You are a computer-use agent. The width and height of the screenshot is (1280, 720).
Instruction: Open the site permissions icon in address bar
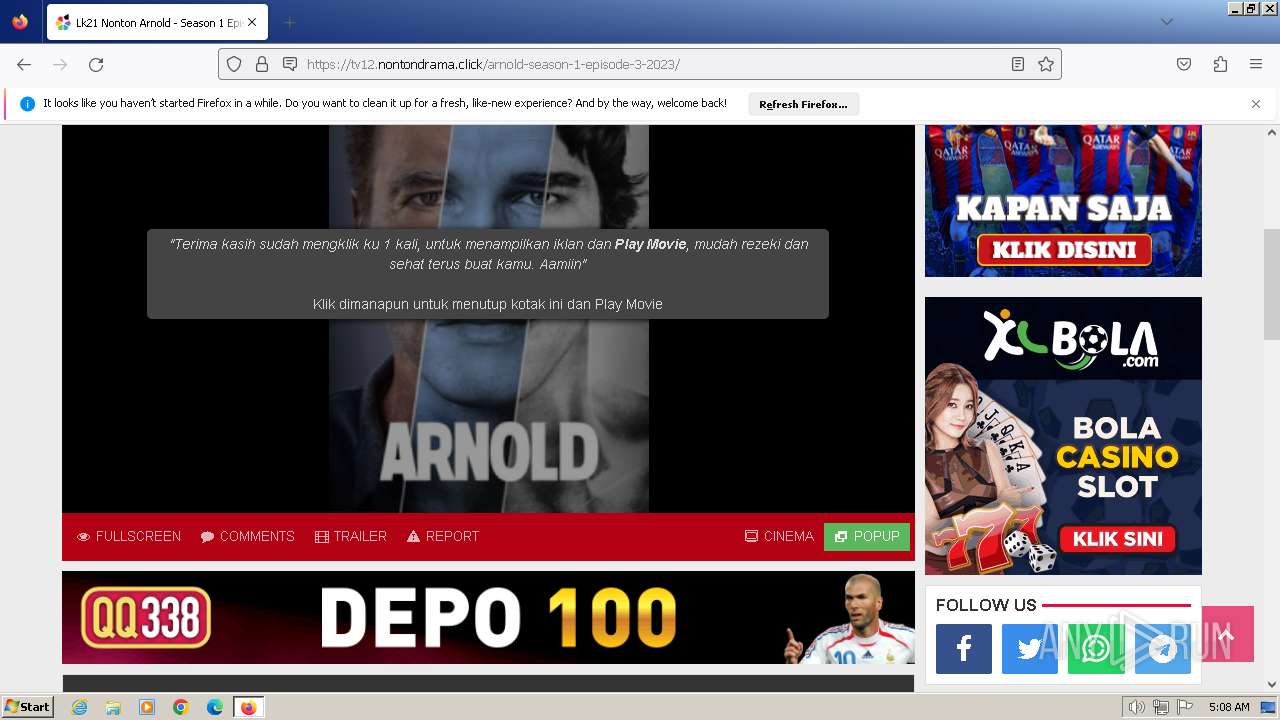click(x=290, y=64)
